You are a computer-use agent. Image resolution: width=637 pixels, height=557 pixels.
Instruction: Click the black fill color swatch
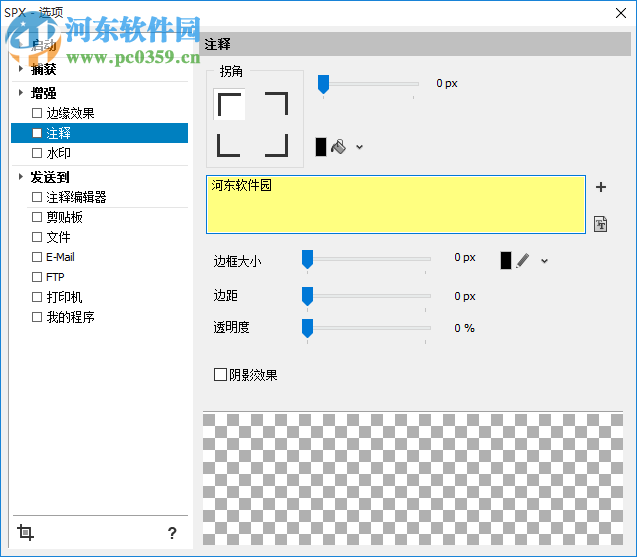pyautogui.click(x=321, y=147)
